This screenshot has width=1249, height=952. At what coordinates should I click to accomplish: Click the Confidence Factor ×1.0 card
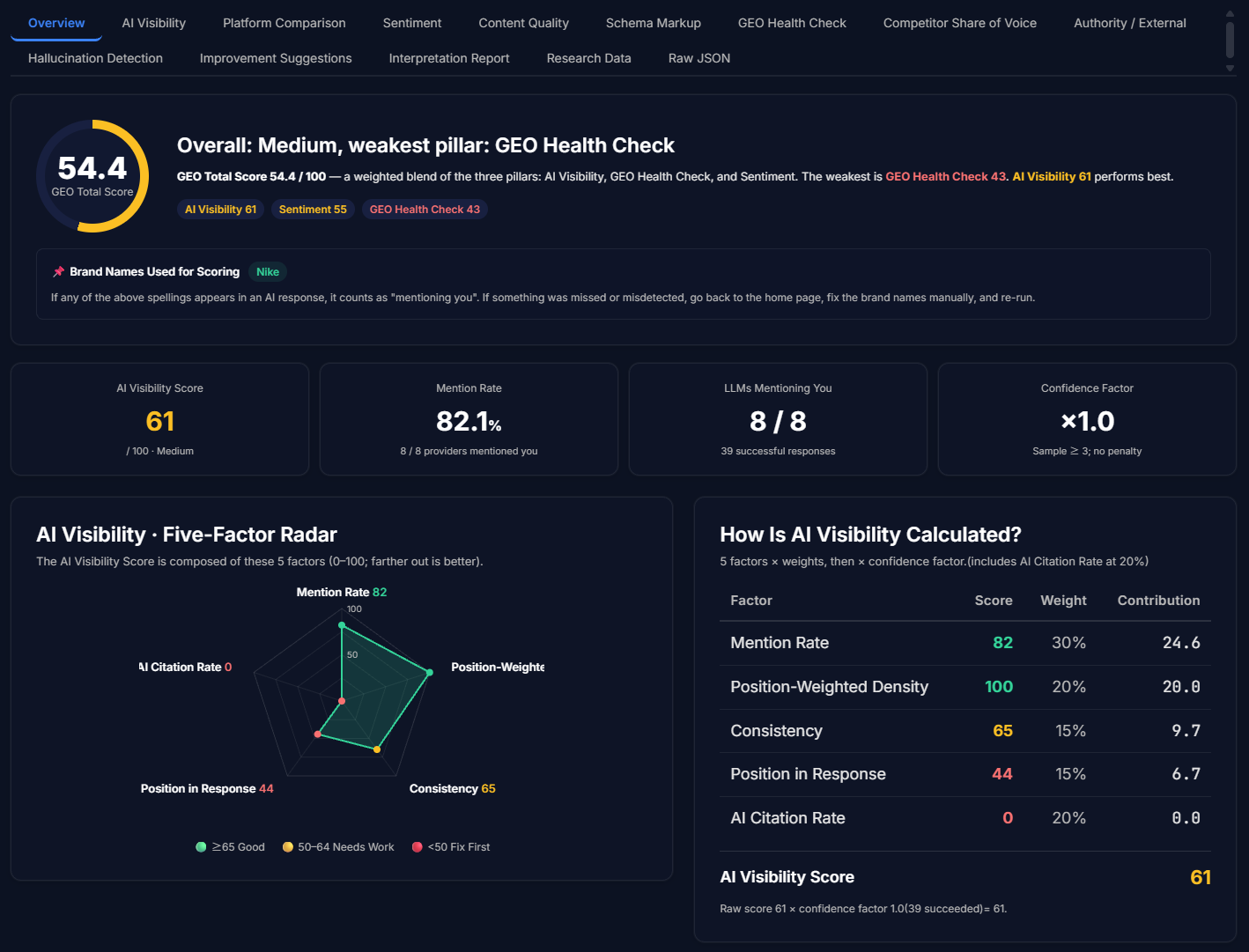click(x=1087, y=419)
